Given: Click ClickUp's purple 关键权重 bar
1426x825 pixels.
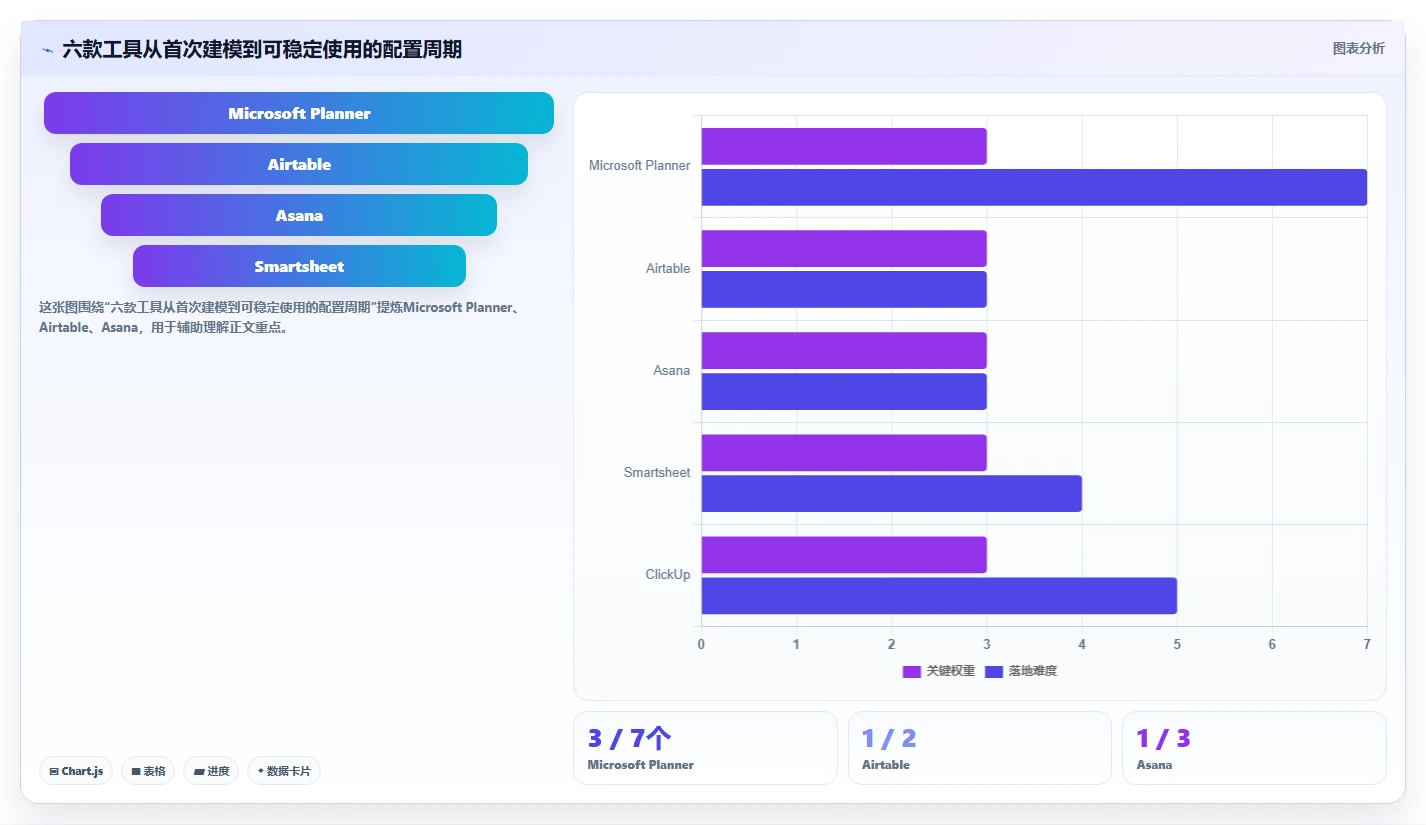Looking at the screenshot, I should click(844, 554).
